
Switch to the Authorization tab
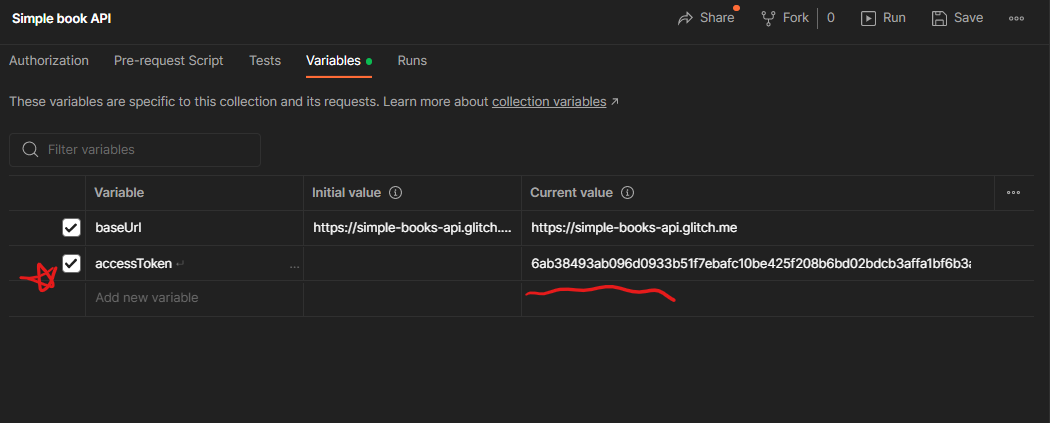[49, 61]
